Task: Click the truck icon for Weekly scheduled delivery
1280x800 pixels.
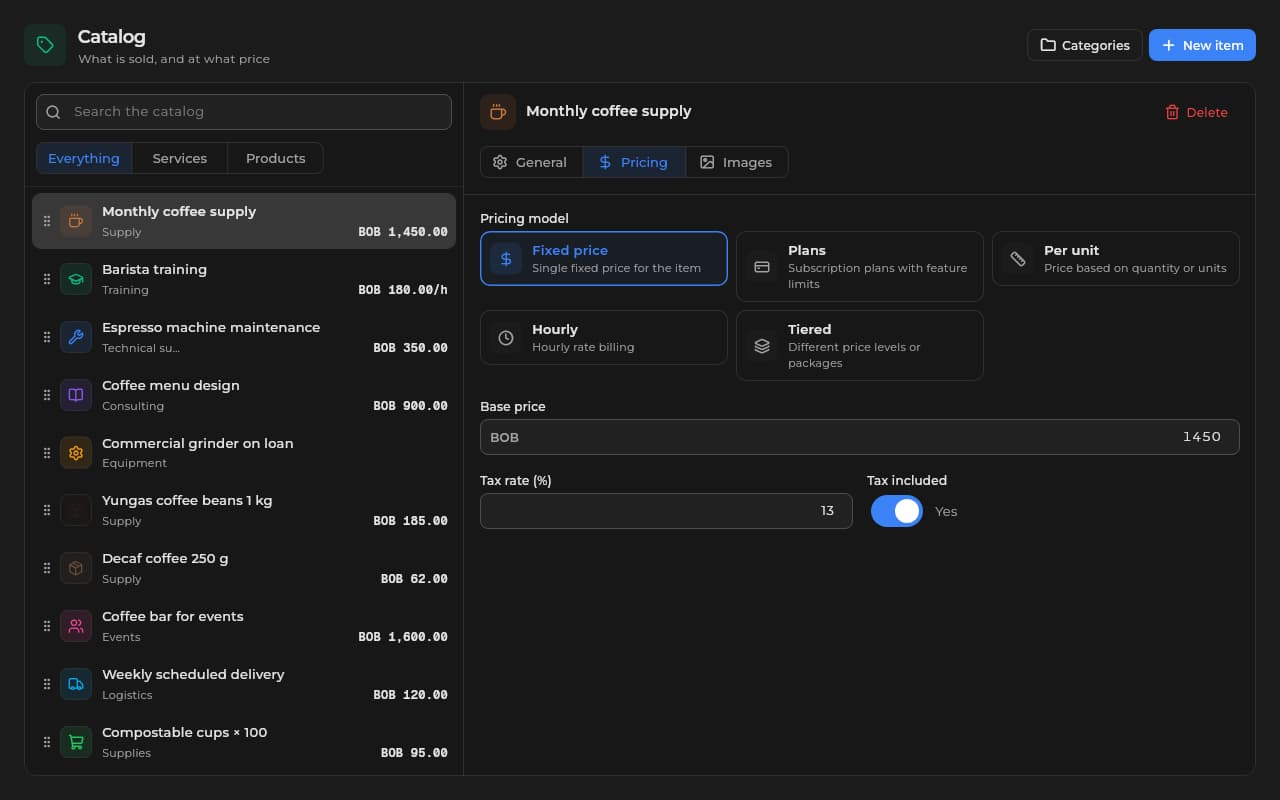Action: pos(76,684)
